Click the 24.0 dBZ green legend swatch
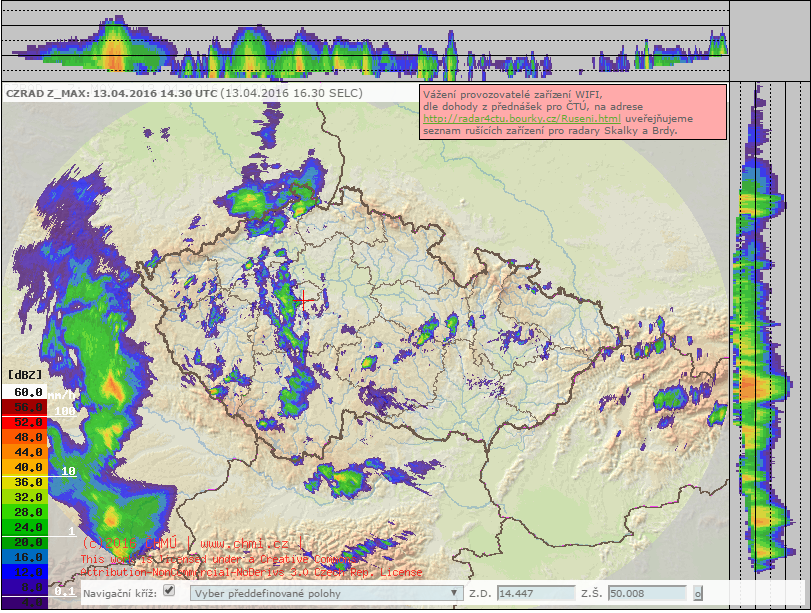The width and height of the screenshot is (811, 613). pos(24,527)
